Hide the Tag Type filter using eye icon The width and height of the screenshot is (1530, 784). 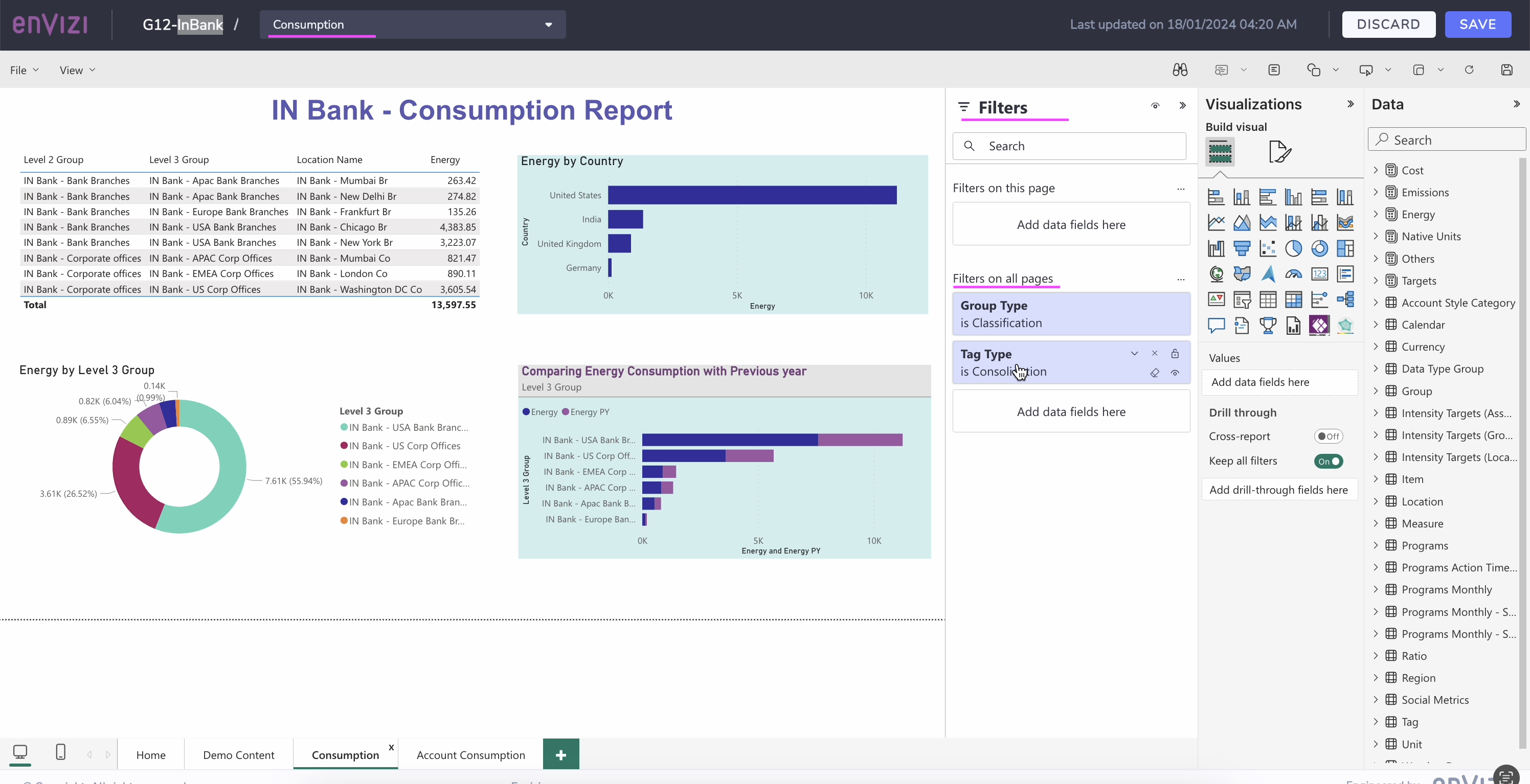click(x=1175, y=373)
